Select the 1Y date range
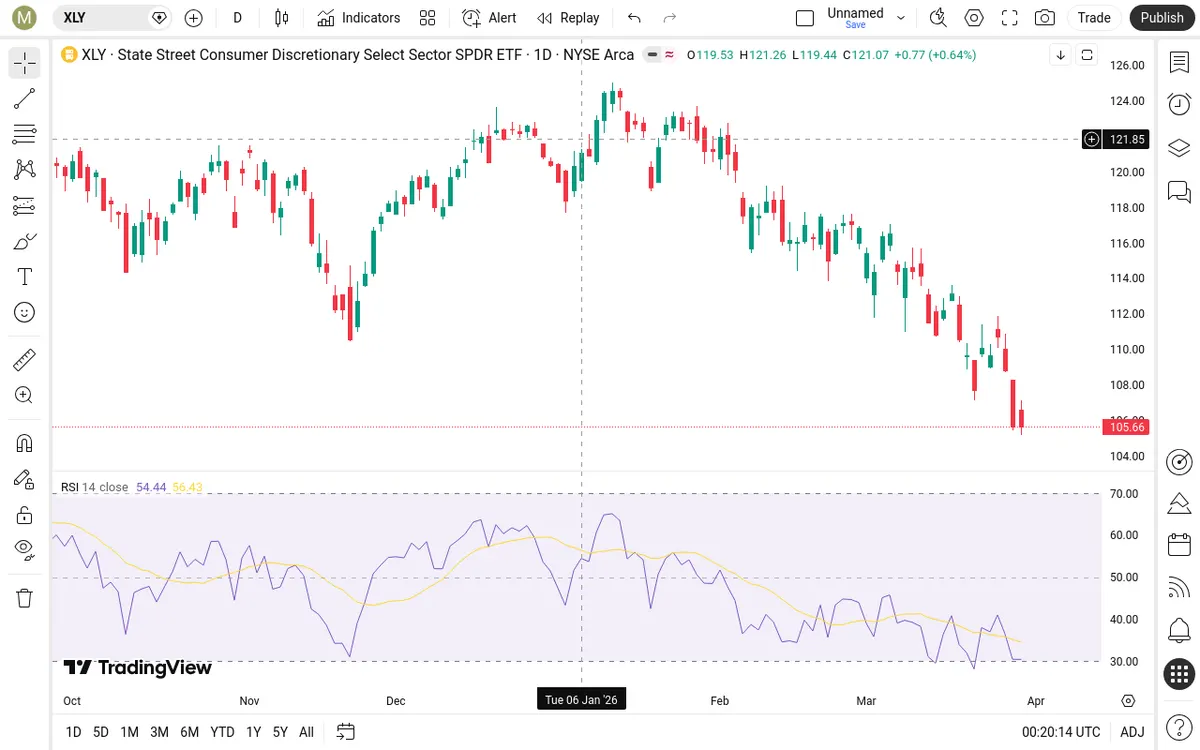Image resolution: width=1200 pixels, height=750 pixels. (254, 732)
